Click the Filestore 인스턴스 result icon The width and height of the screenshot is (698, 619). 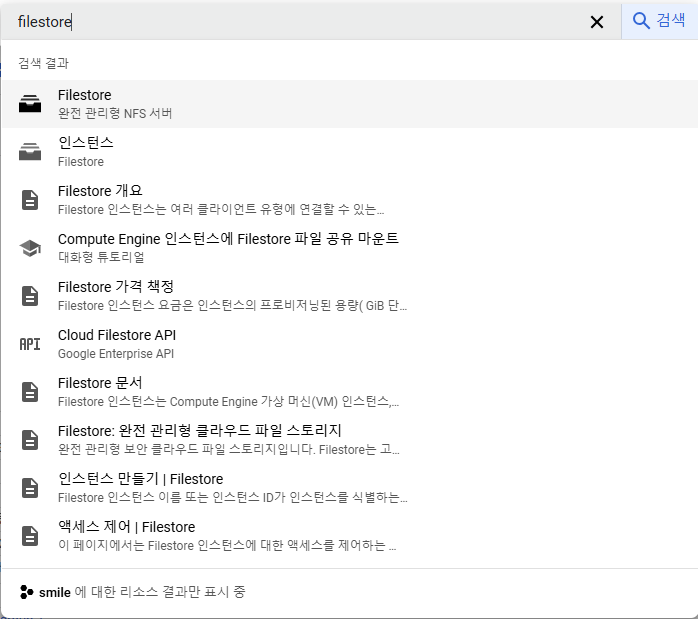pos(30,152)
